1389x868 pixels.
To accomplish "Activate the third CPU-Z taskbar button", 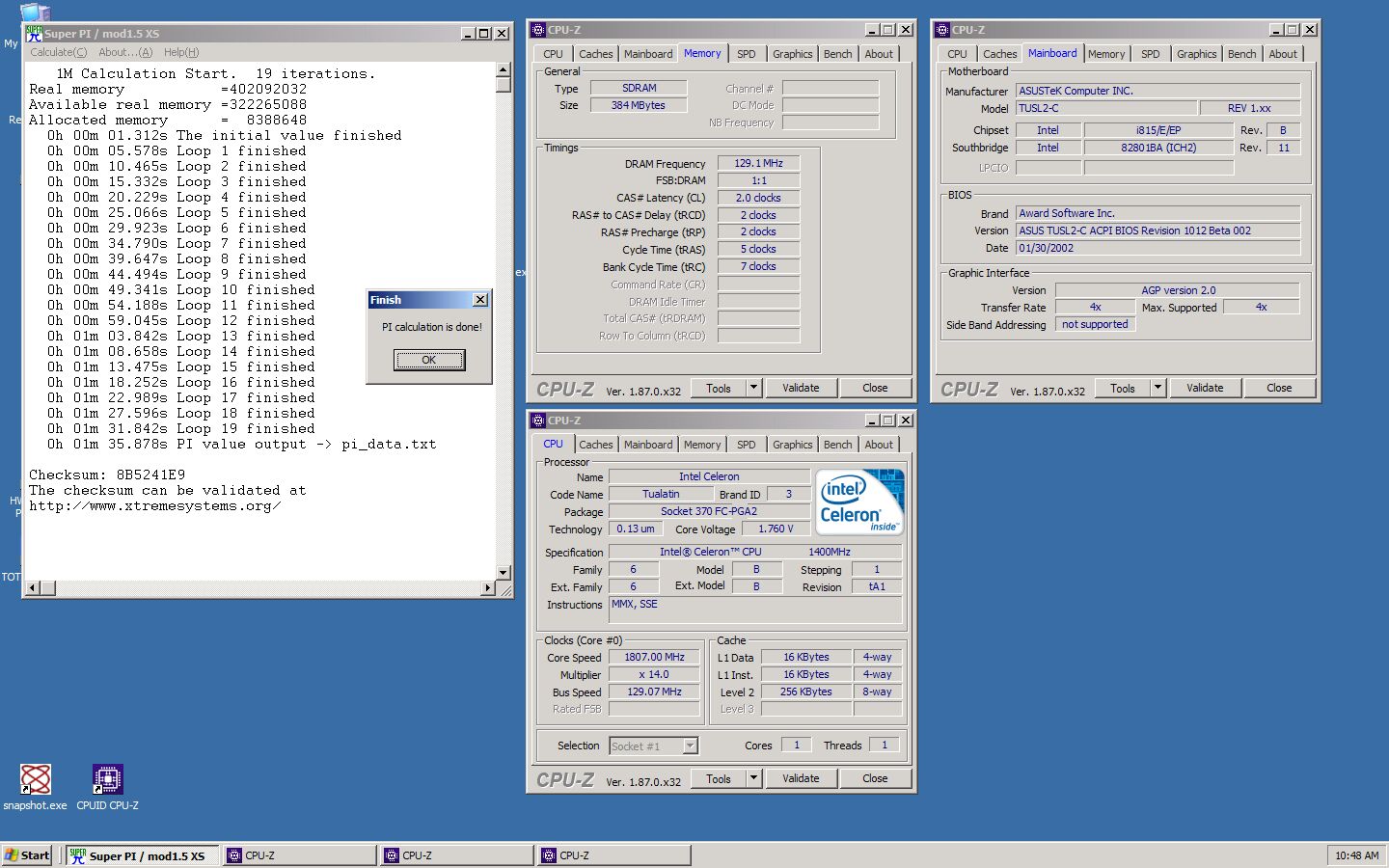I will 613,855.
